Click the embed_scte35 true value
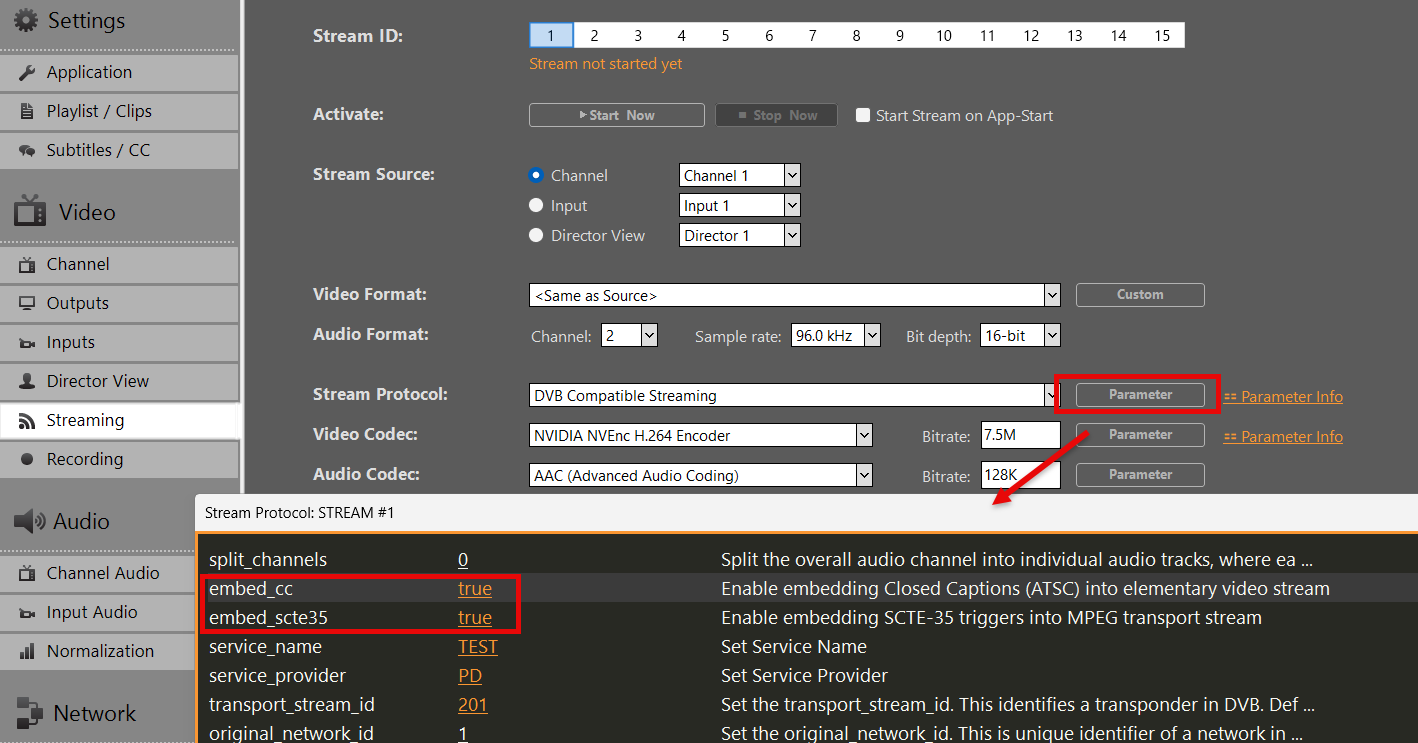This screenshot has width=1418, height=743. tap(475, 618)
